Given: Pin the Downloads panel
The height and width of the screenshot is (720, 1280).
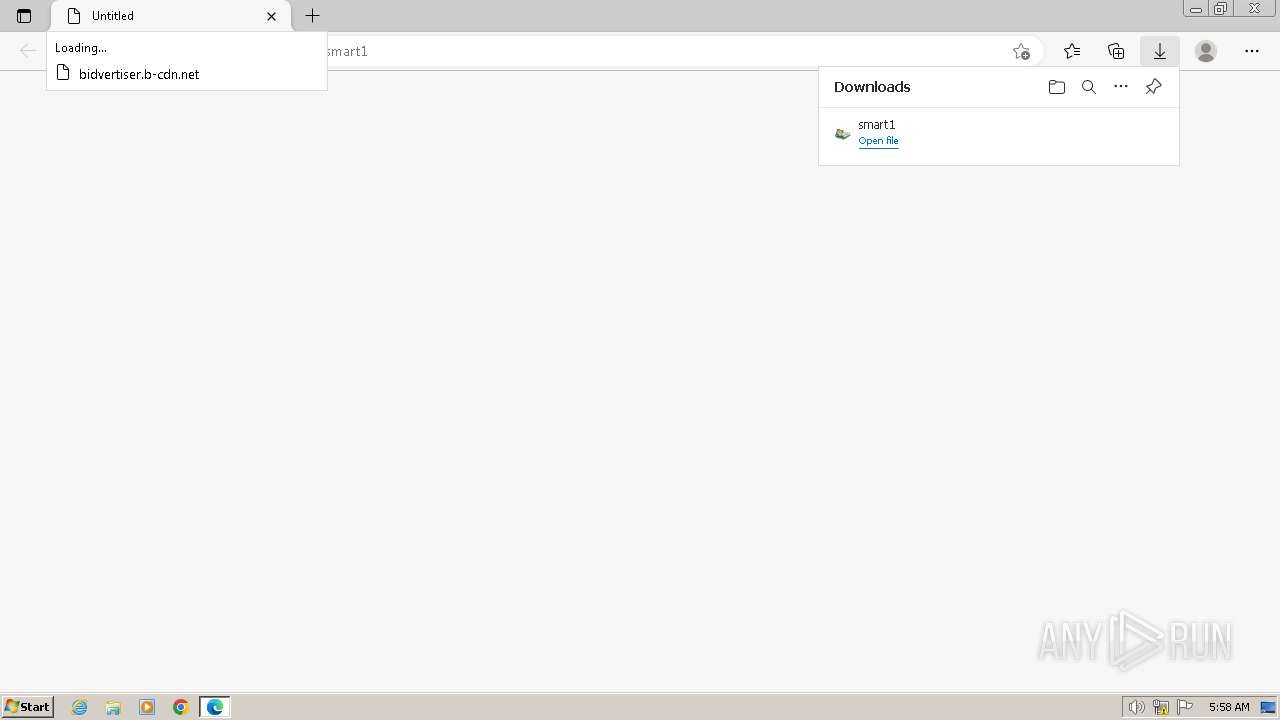Looking at the screenshot, I should coord(1153,87).
